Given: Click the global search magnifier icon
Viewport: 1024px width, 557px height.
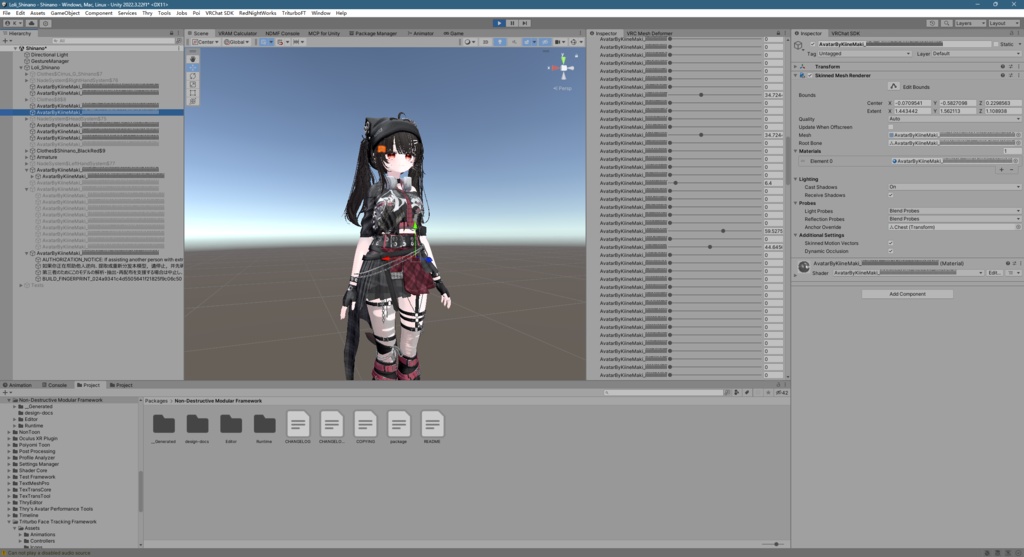Looking at the screenshot, I should pos(946,23).
